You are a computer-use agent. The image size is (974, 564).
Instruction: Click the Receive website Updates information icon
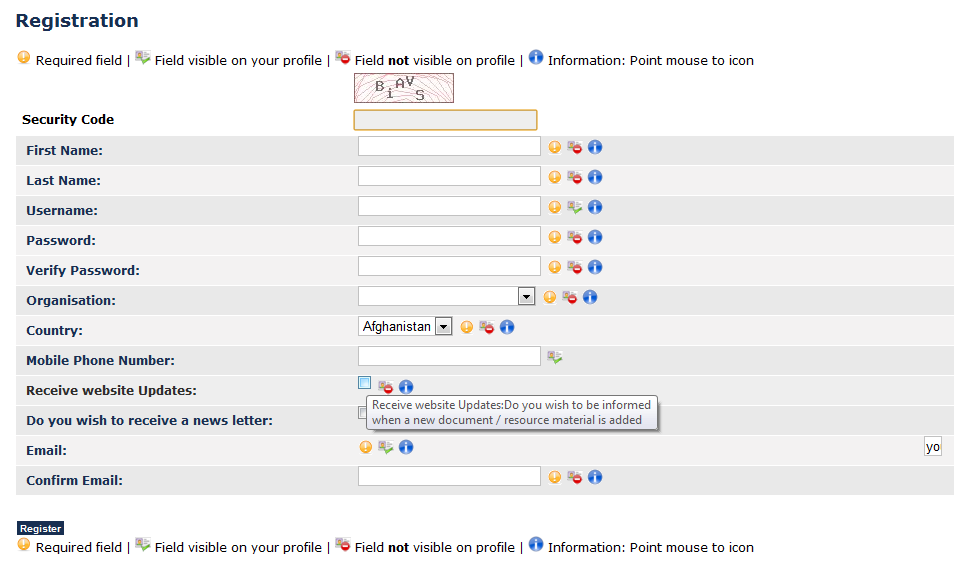pos(406,387)
